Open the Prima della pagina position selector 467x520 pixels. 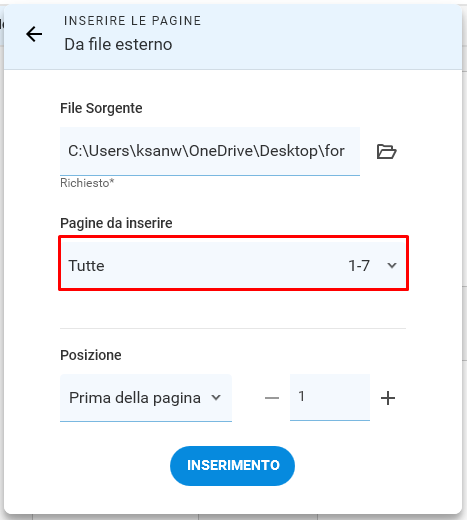(x=146, y=398)
